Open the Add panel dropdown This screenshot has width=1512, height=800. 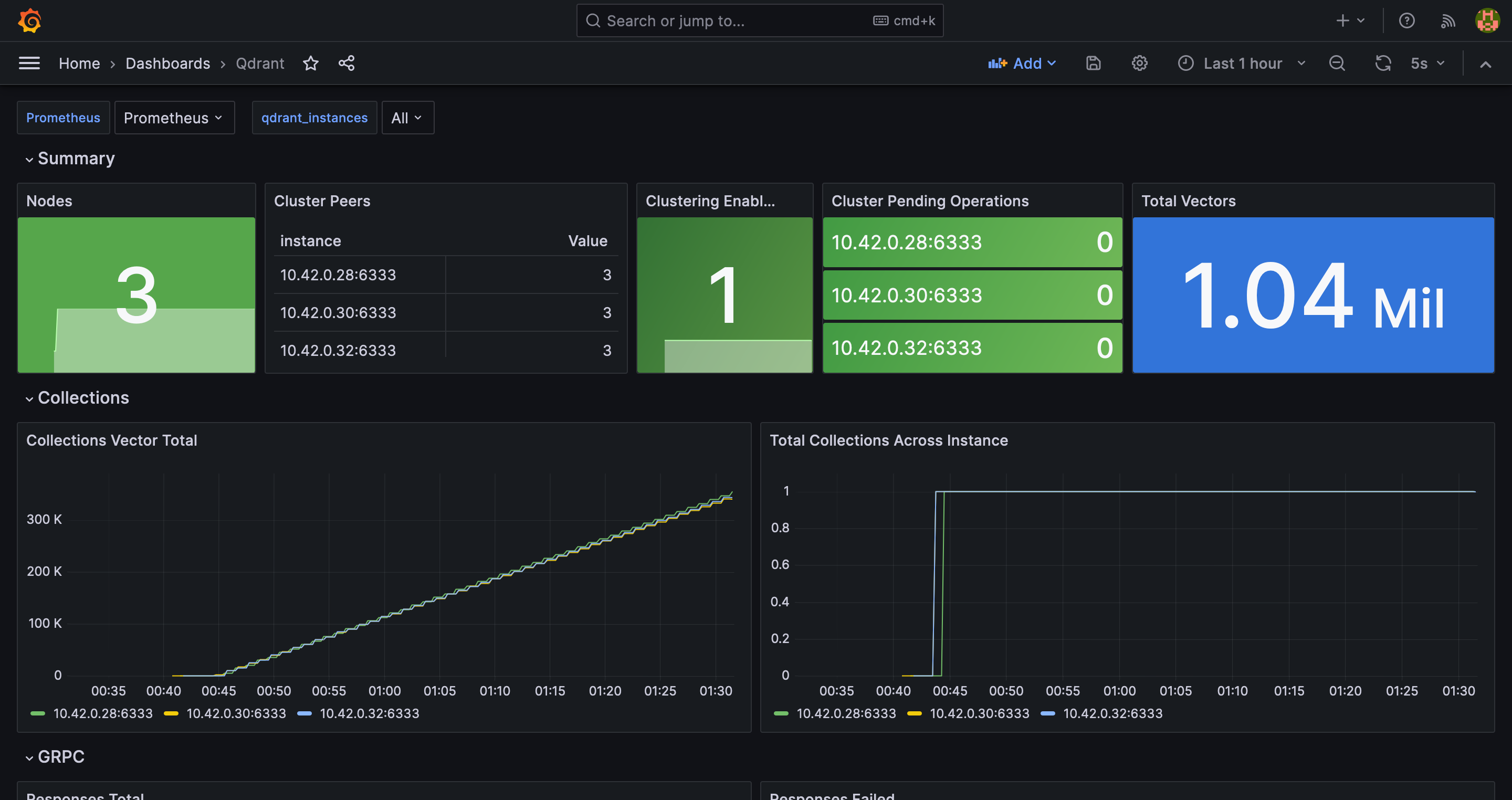tap(1022, 63)
